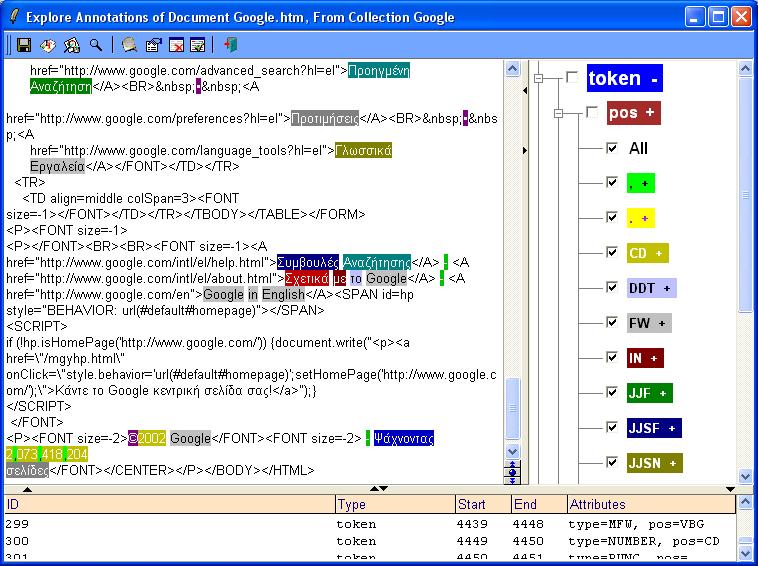Select annotation row with ID 300
758x566 pixels.
click(370, 541)
